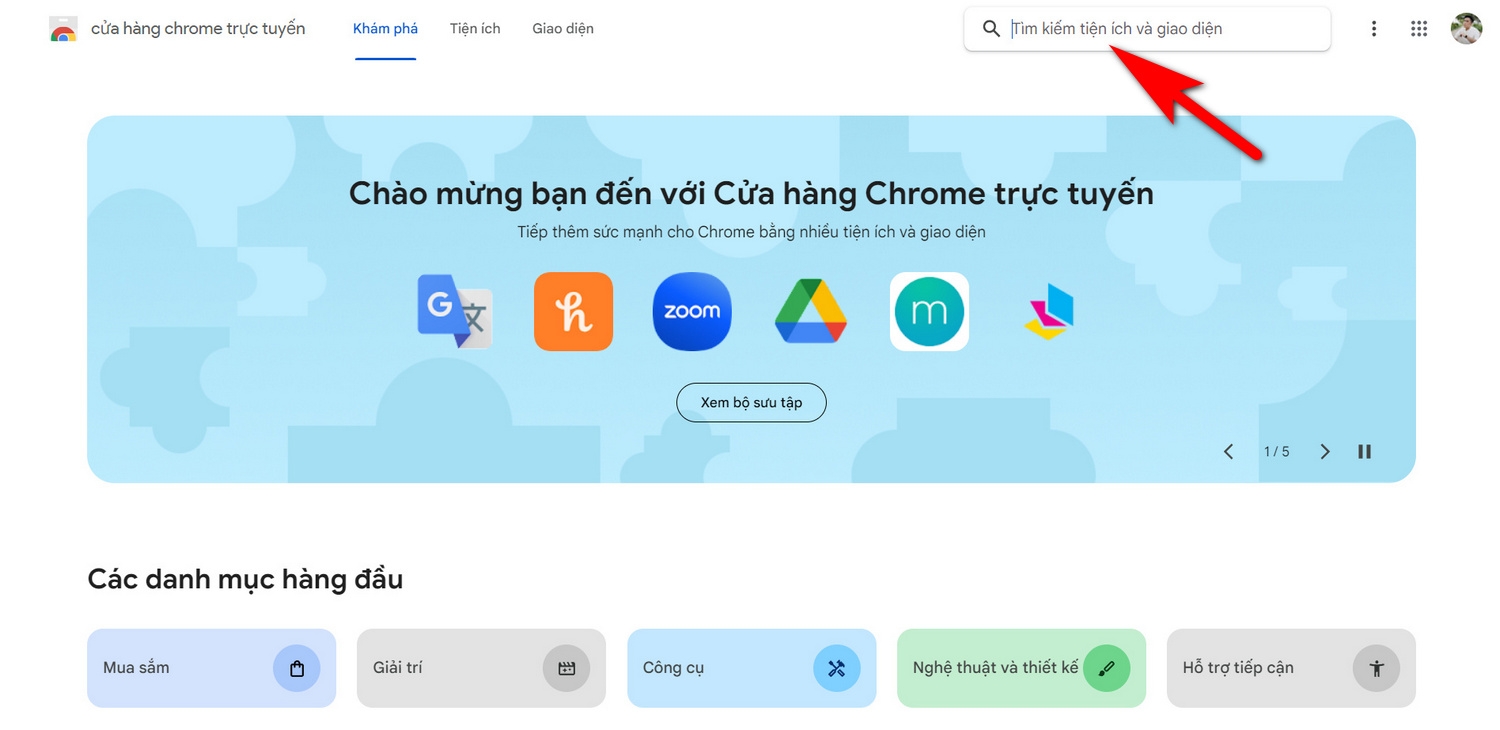Open the Zoom extension icon
Viewport: 1500px width, 730px height.
point(692,311)
